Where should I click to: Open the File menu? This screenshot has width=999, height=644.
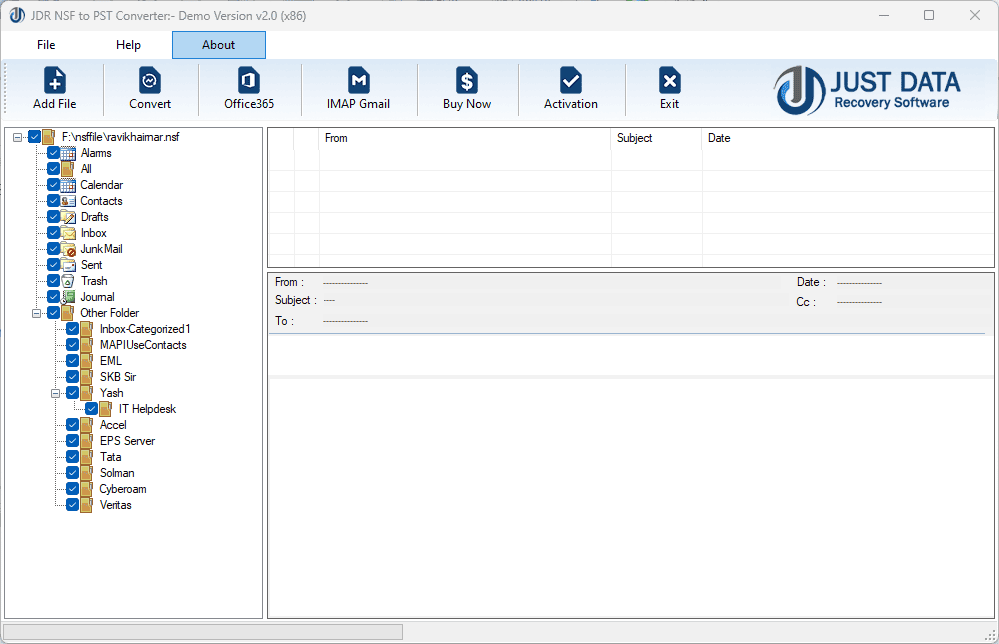click(x=45, y=44)
